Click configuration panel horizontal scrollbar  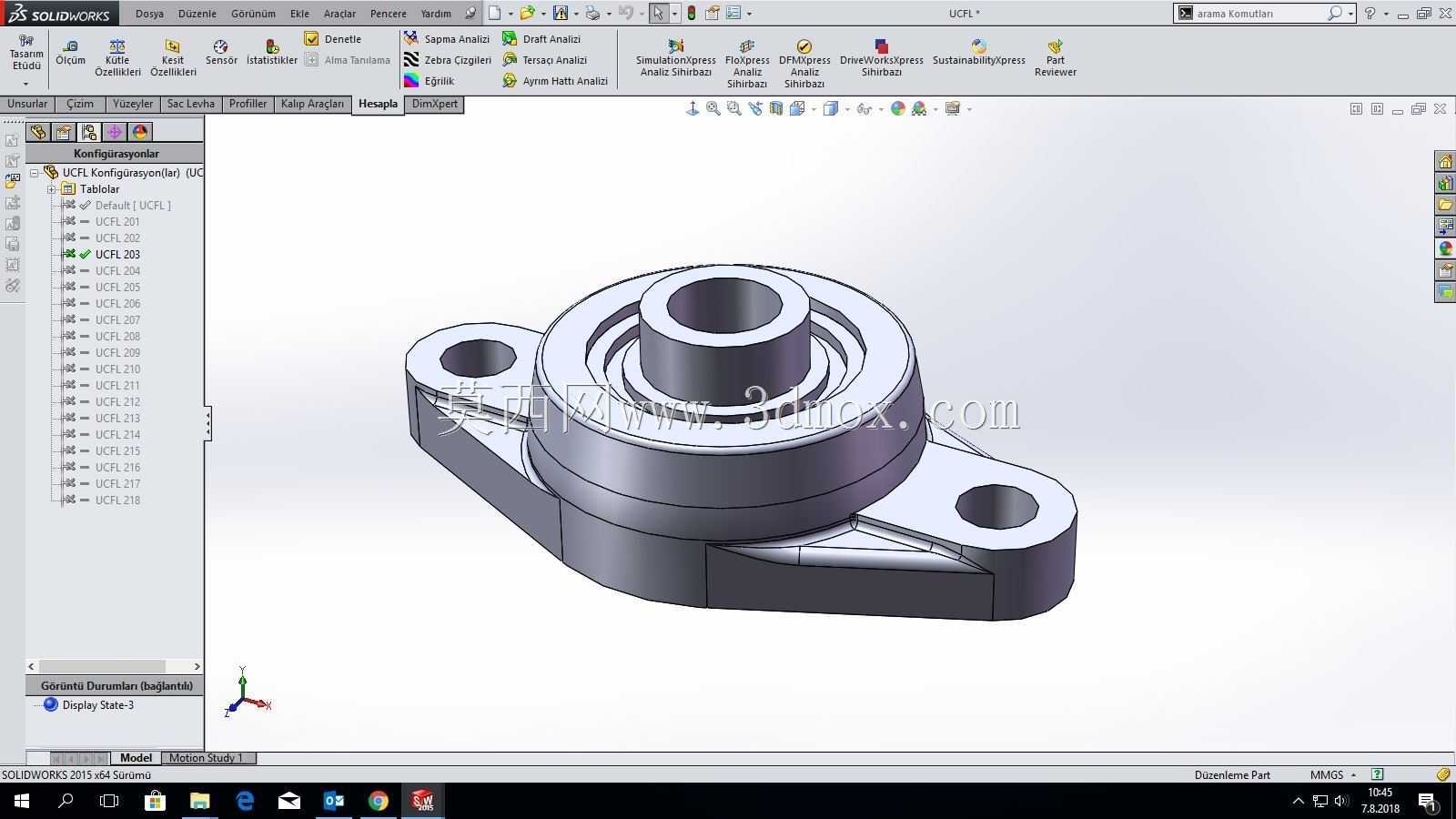coord(115,666)
